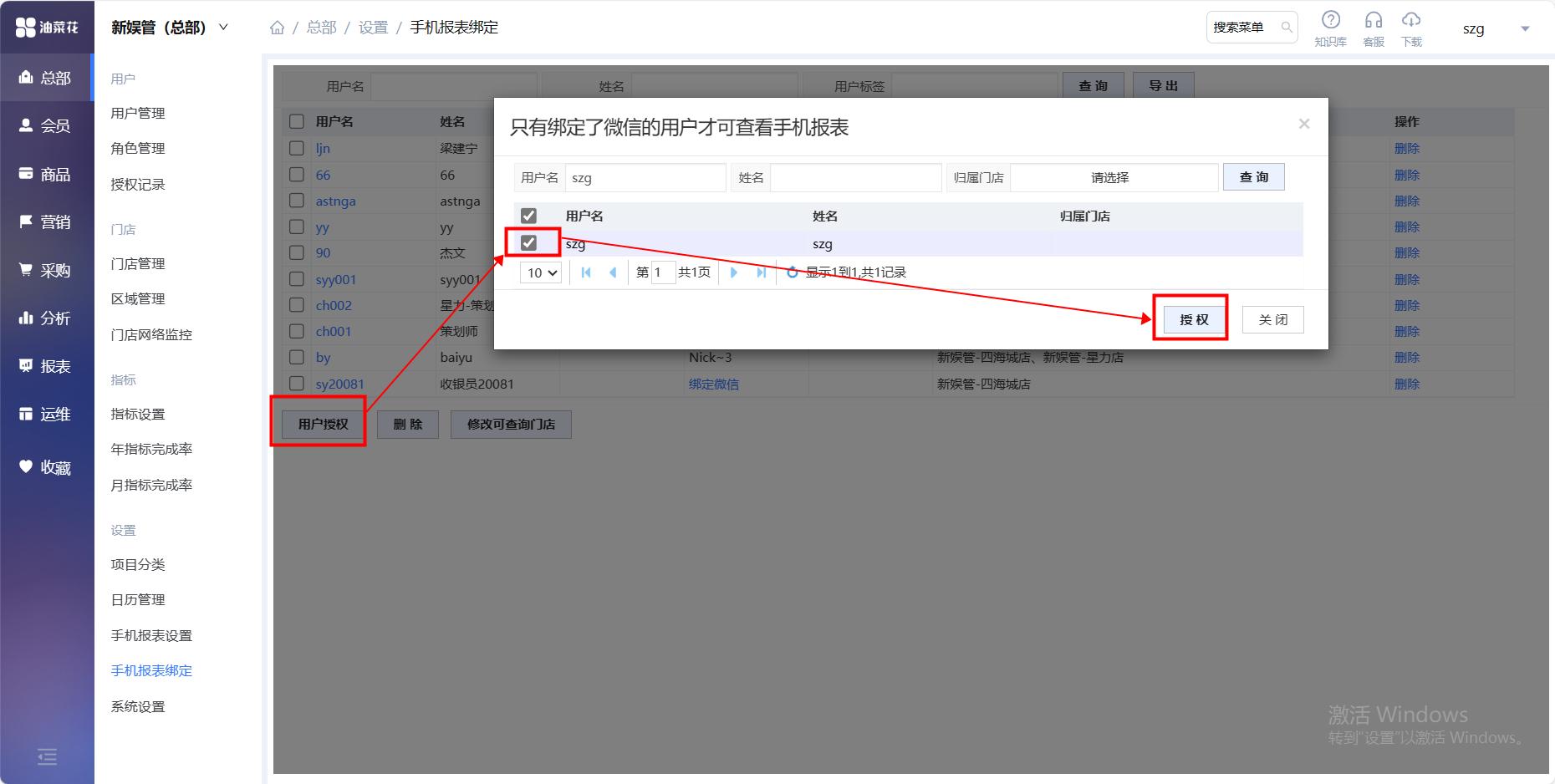Go to next page in dialog pager

(x=733, y=272)
